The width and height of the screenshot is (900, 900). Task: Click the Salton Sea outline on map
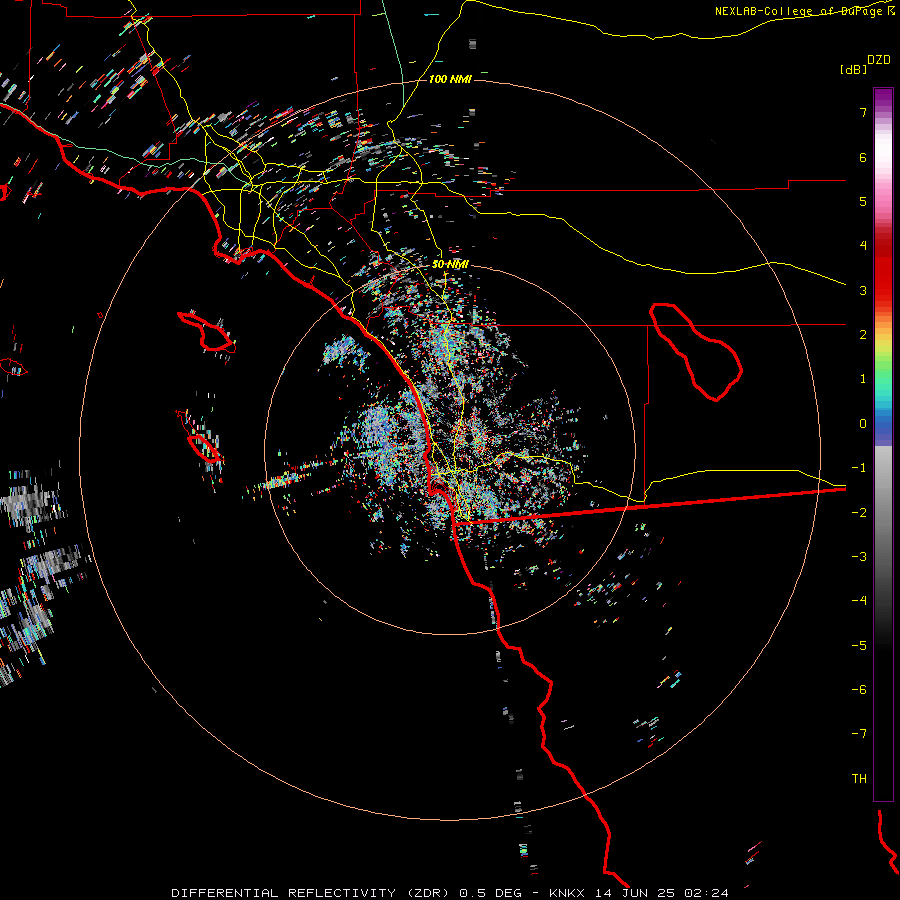pos(696,352)
